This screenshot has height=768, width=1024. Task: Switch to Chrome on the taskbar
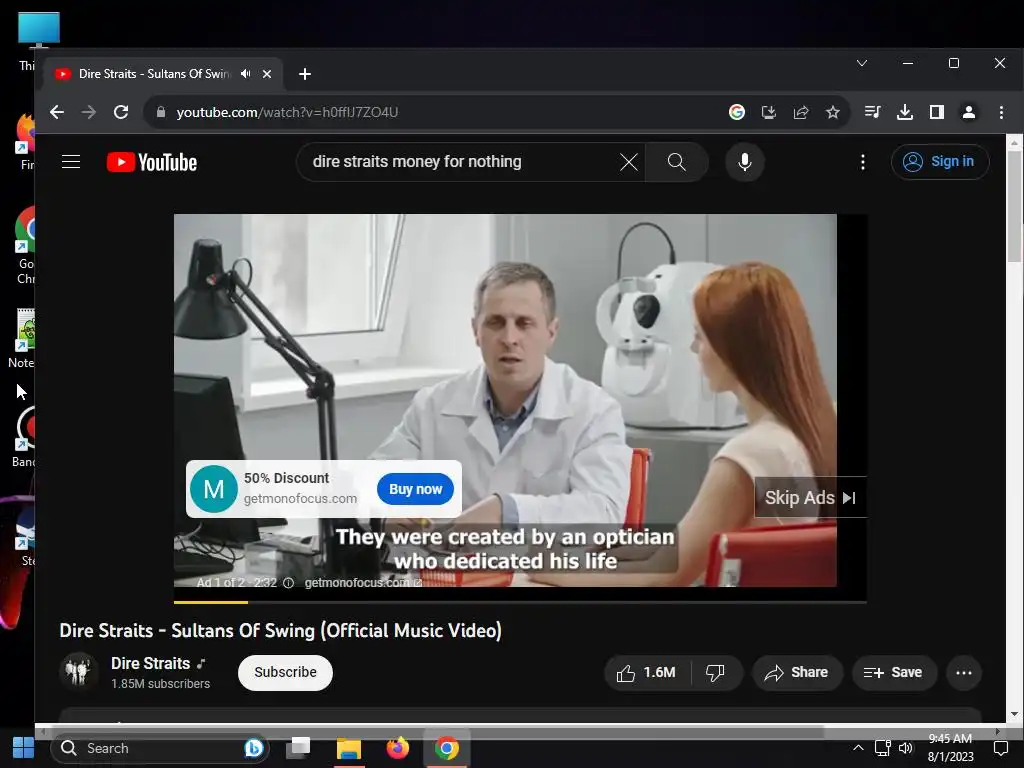coord(447,748)
